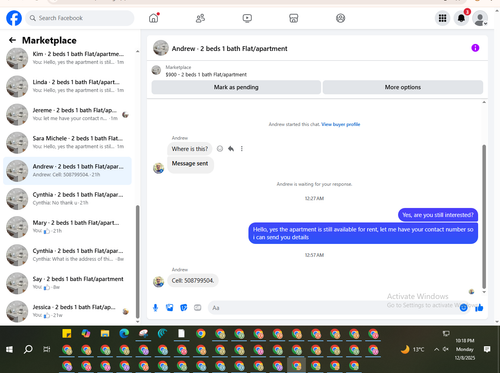Record a voice clip with microphone icon
Screen dimensions: 500x373
click(155, 308)
